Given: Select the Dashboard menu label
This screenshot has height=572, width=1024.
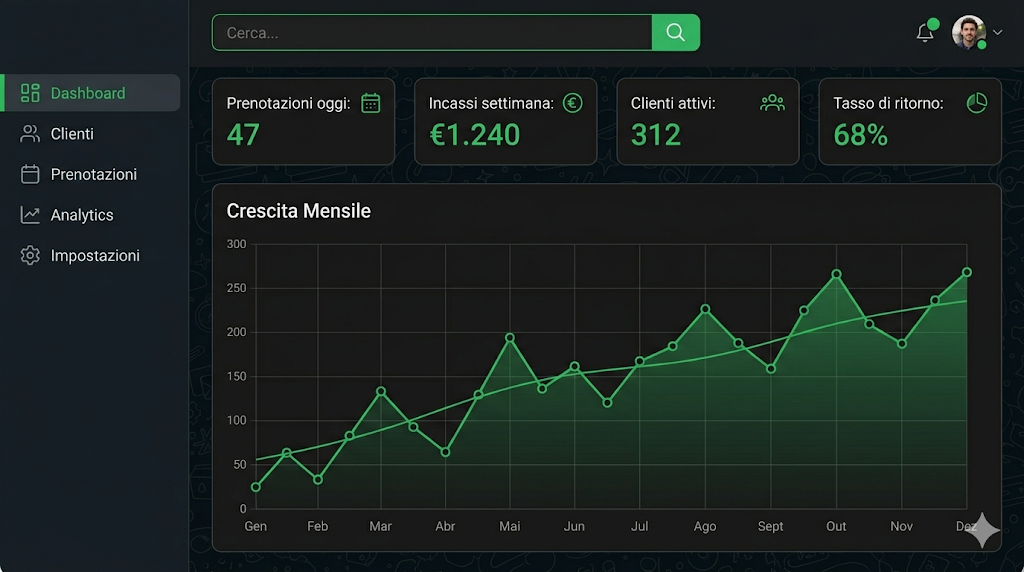Looking at the screenshot, I should tap(88, 93).
